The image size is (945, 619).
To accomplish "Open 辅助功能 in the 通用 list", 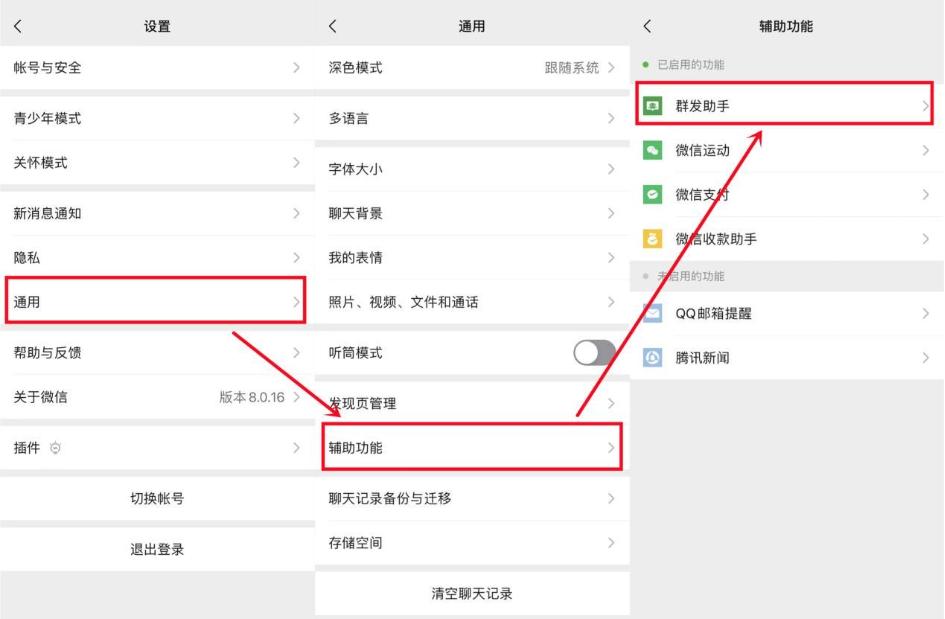I will (x=472, y=447).
